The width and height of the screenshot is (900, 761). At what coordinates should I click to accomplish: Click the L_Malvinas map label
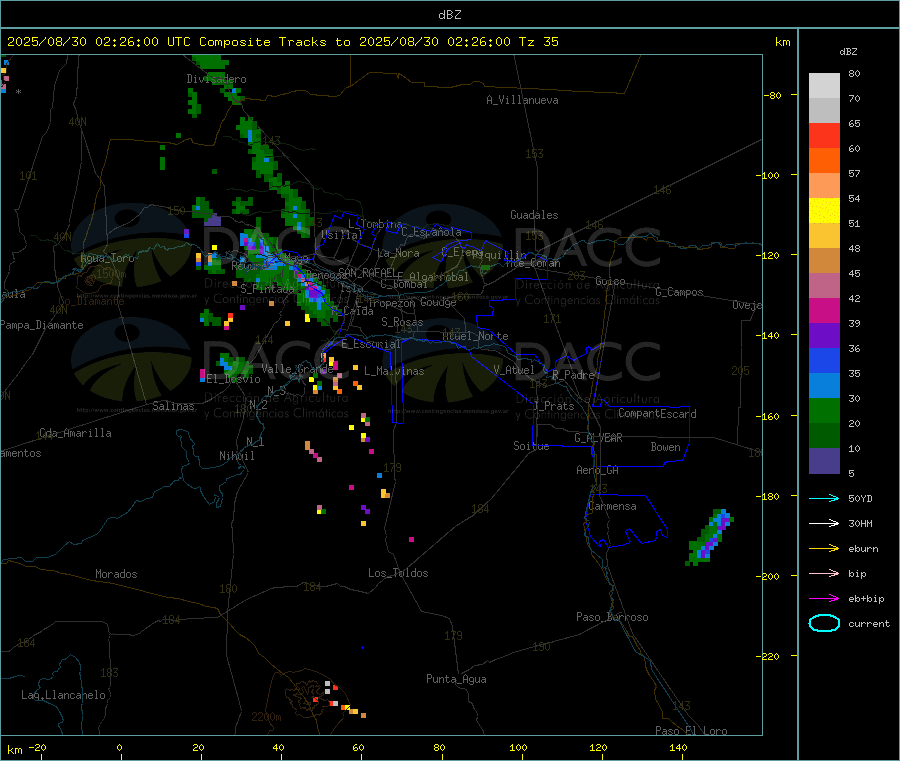point(394,371)
